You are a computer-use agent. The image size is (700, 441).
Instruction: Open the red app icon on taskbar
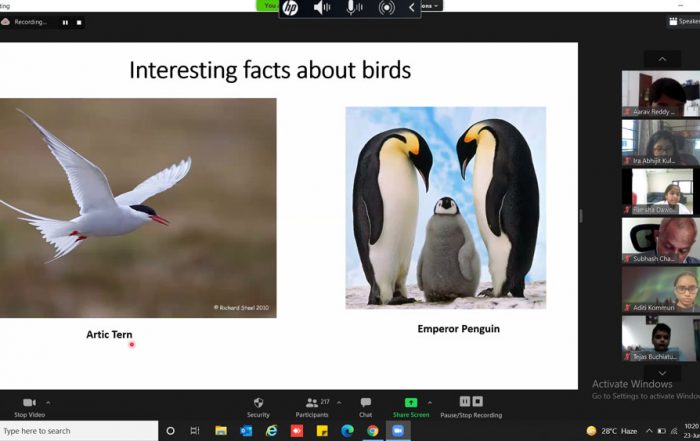(297, 431)
